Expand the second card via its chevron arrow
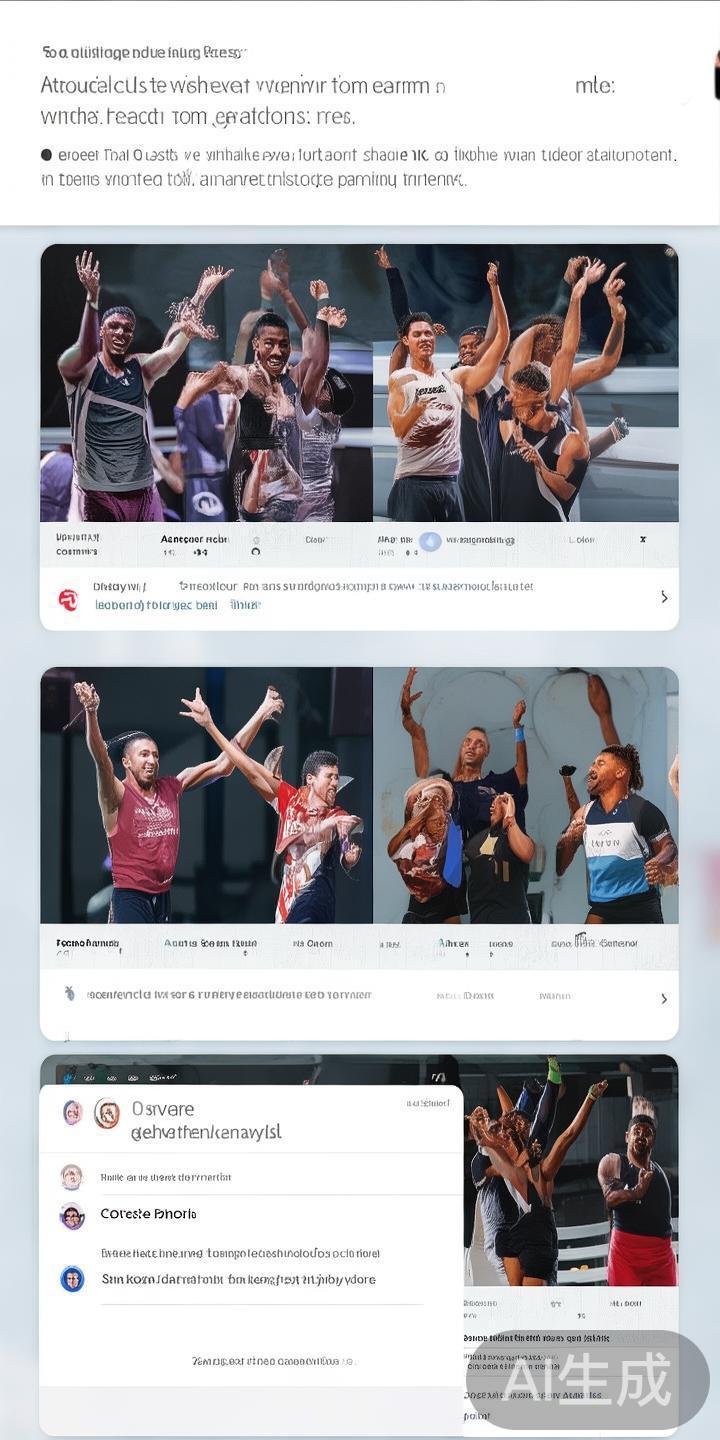720x1440 pixels. point(664,998)
